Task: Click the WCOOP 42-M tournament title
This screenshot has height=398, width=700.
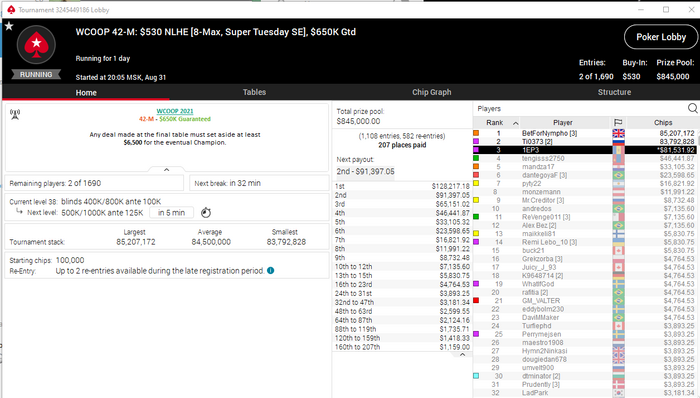Action: click(x=216, y=32)
